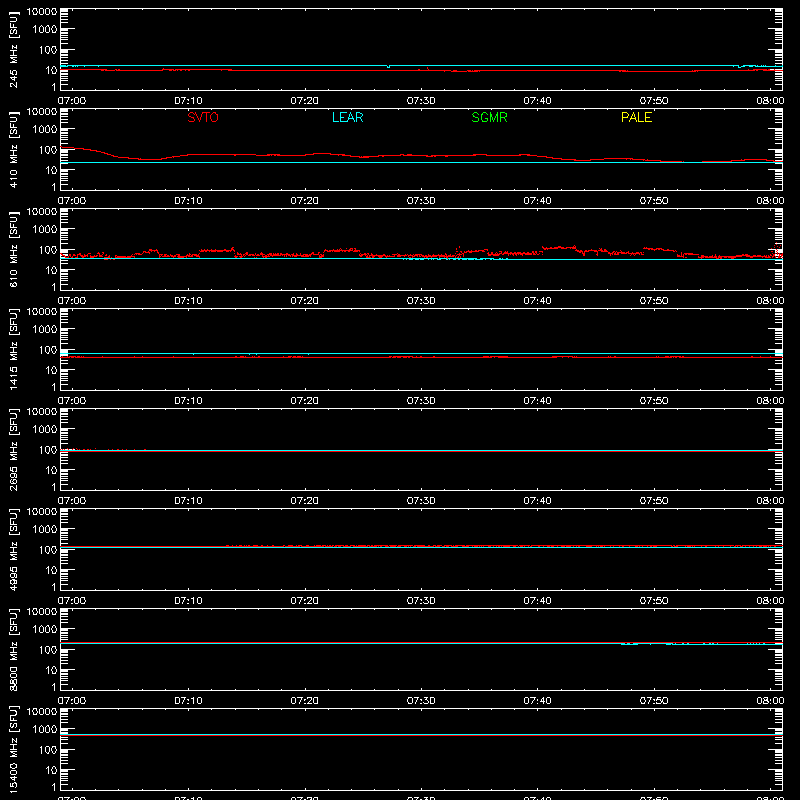The image size is (800, 800).
Task: Click the 100 tick on the 2695 MHz plot
Action: (x=48, y=450)
